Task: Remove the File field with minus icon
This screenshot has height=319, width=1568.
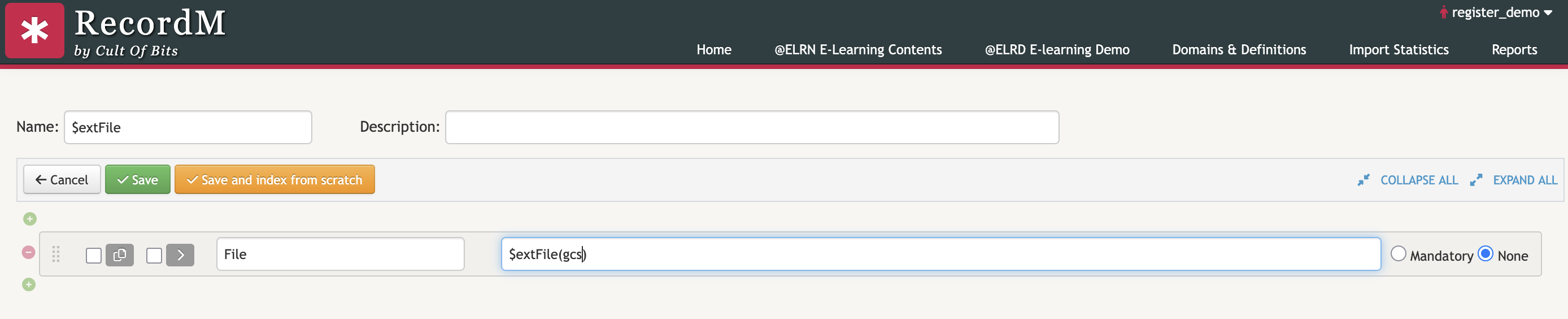Action: click(x=29, y=252)
